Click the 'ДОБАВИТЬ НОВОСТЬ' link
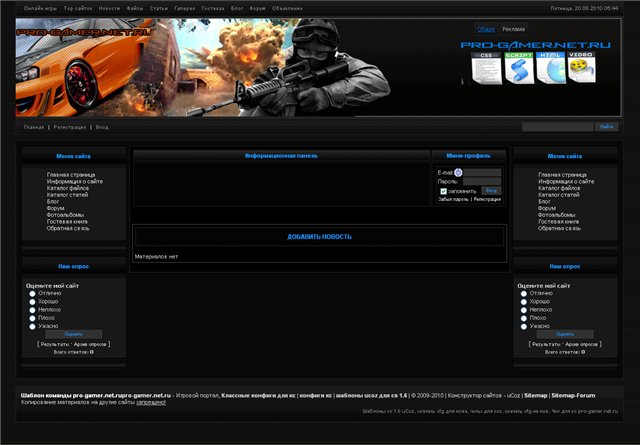This screenshot has height=445, width=640. click(x=319, y=237)
